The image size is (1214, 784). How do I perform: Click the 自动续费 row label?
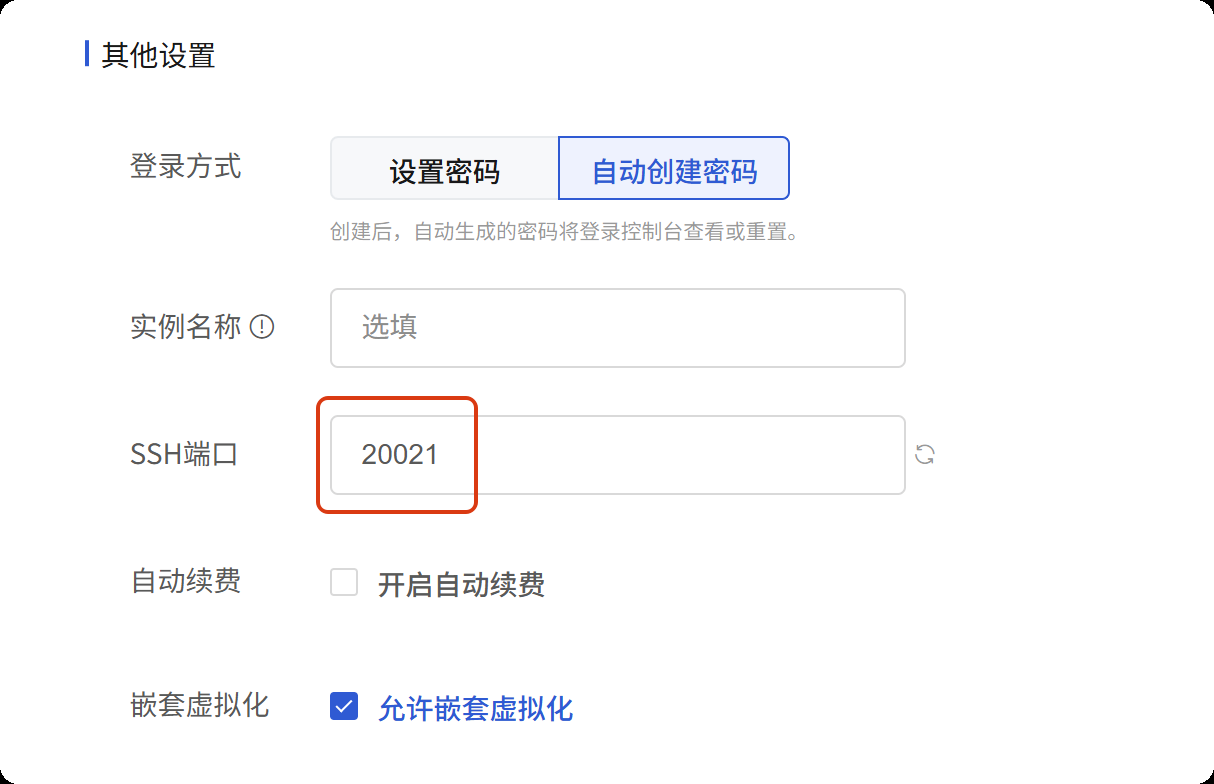[x=186, y=581]
